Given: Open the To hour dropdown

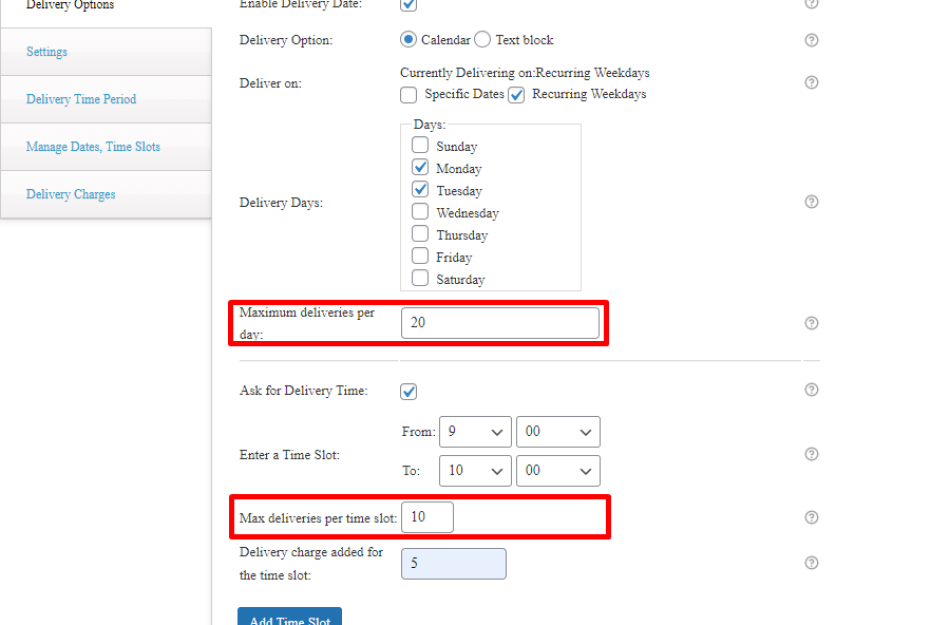Looking at the screenshot, I should [475, 470].
